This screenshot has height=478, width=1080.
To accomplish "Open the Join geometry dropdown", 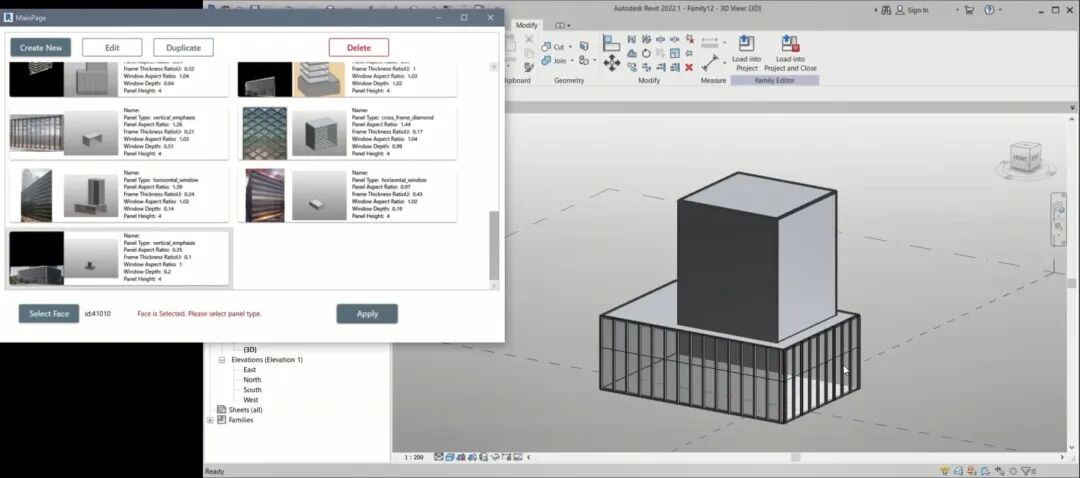I will pos(571,61).
